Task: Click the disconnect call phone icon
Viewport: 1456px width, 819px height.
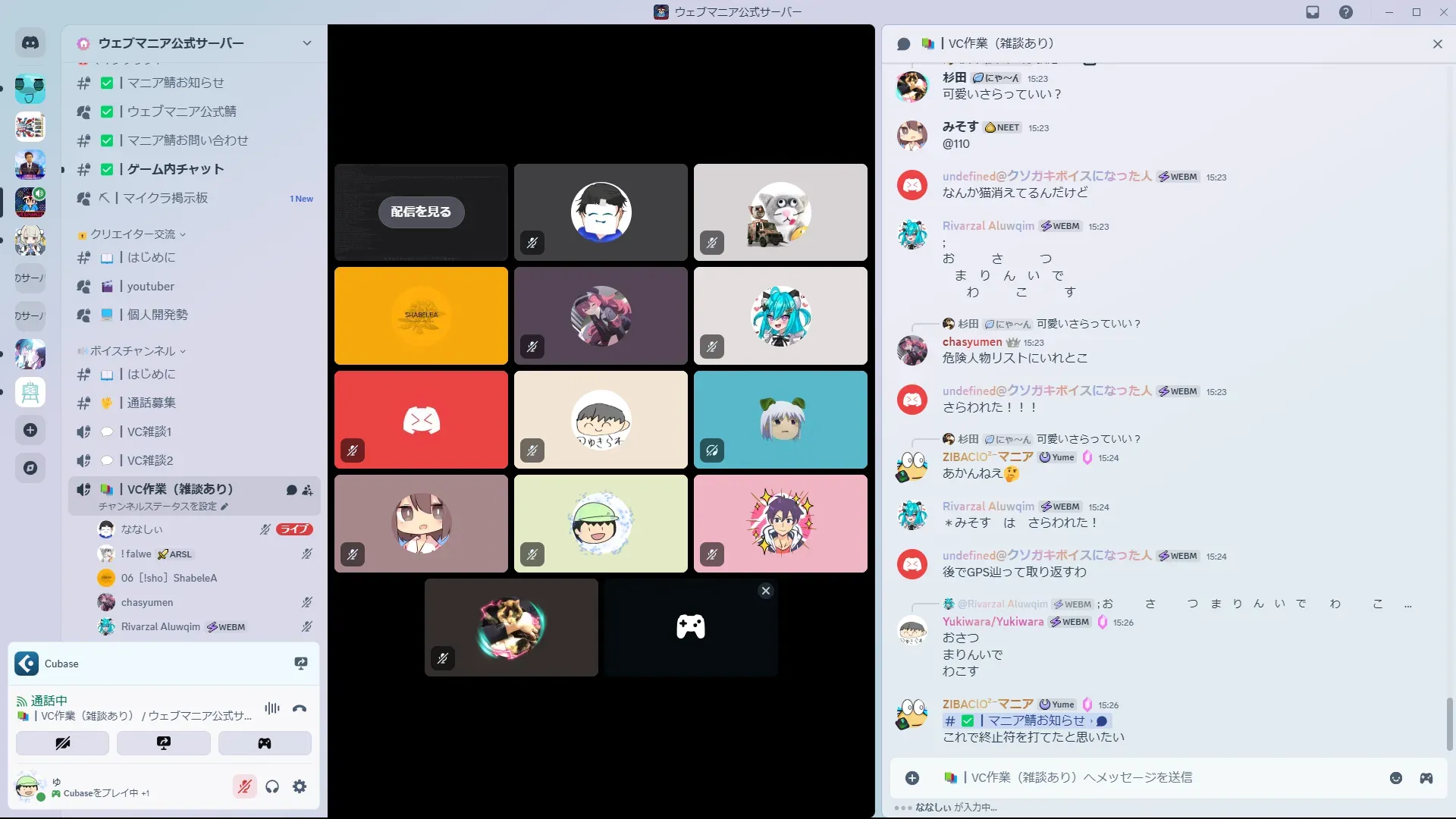Action: coord(300,709)
